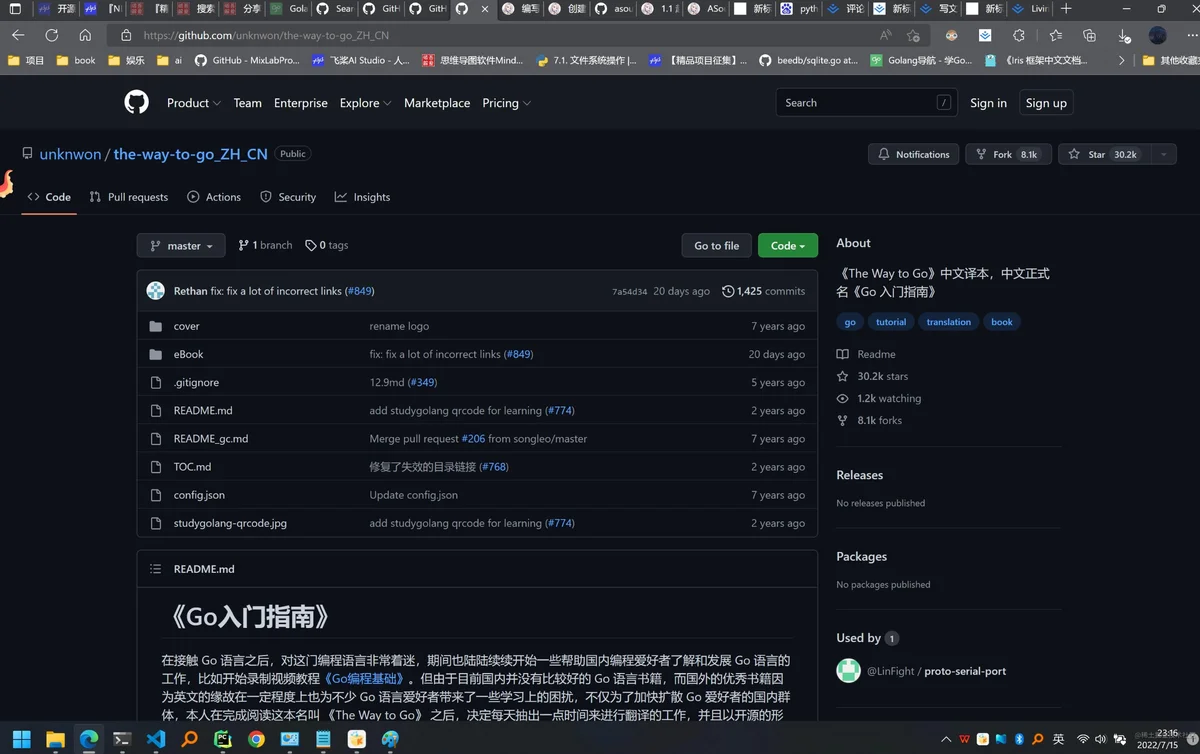This screenshot has height=754, width=1200.
Task: Click the Sign up button
Action: coord(1046,103)
